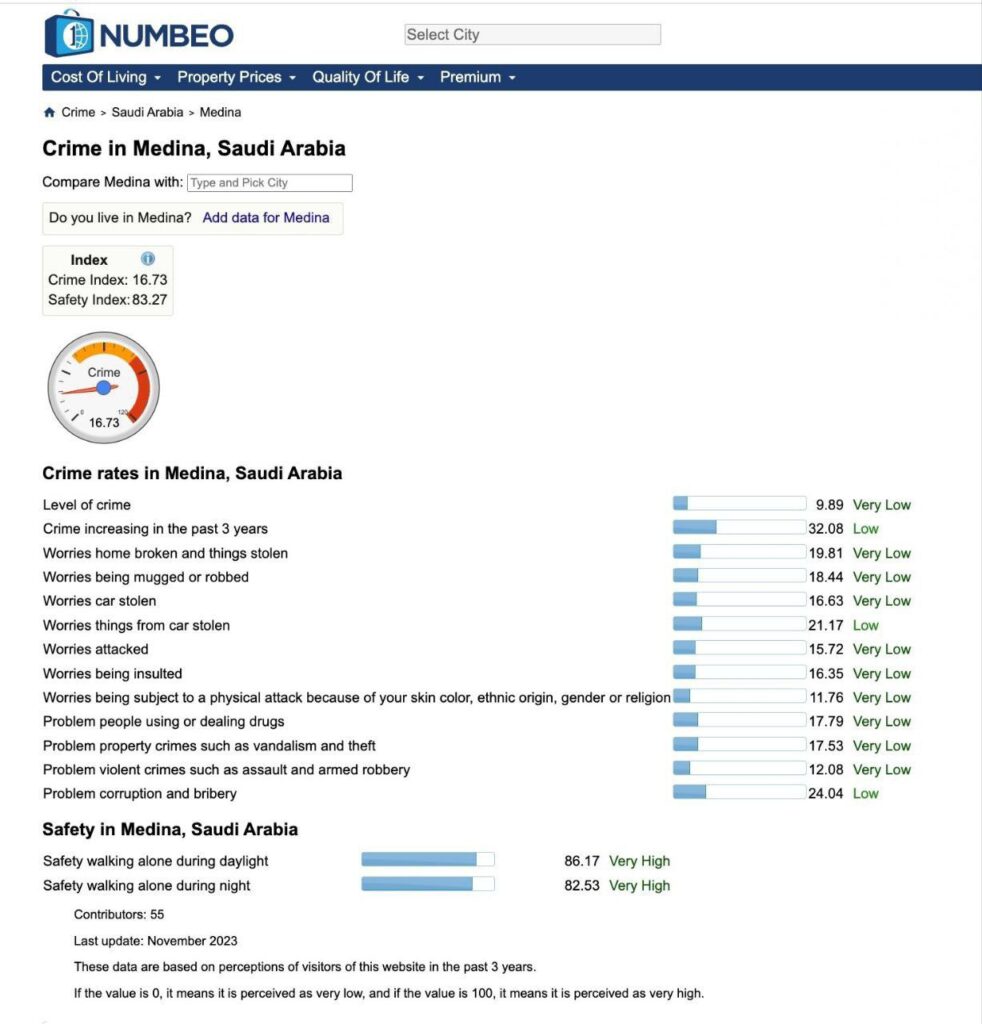Click the value 24.04
This screenshot has height=1024, width=982.
coord(826,793)
